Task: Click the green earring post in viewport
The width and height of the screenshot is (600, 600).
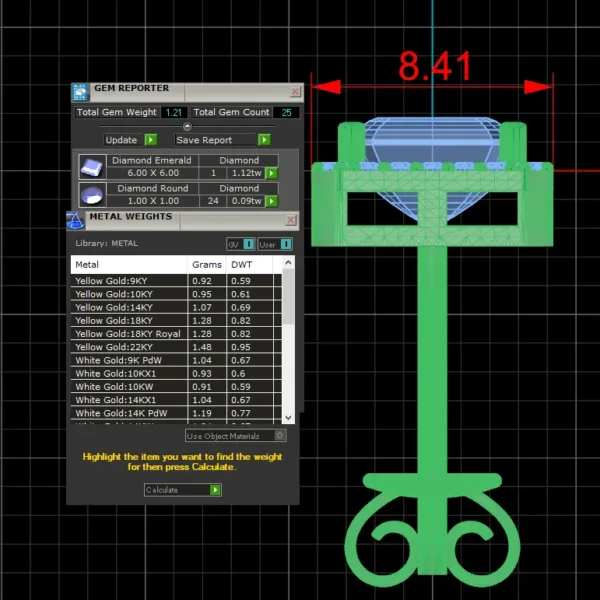Action: coord(432,360)
